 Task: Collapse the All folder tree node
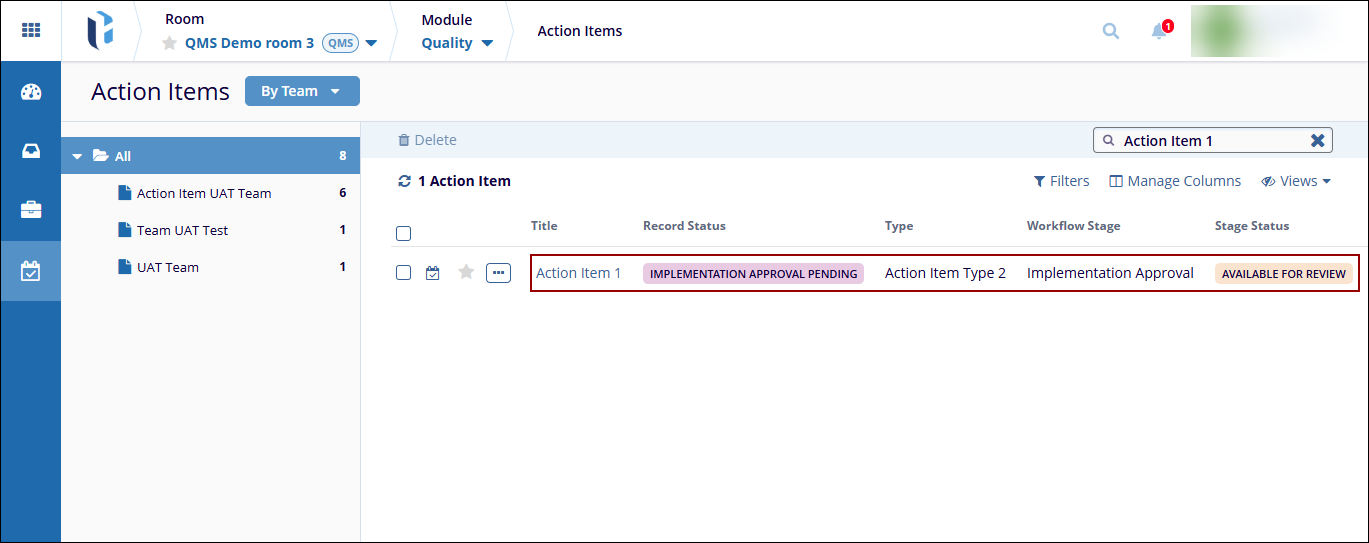coord(77,157)
